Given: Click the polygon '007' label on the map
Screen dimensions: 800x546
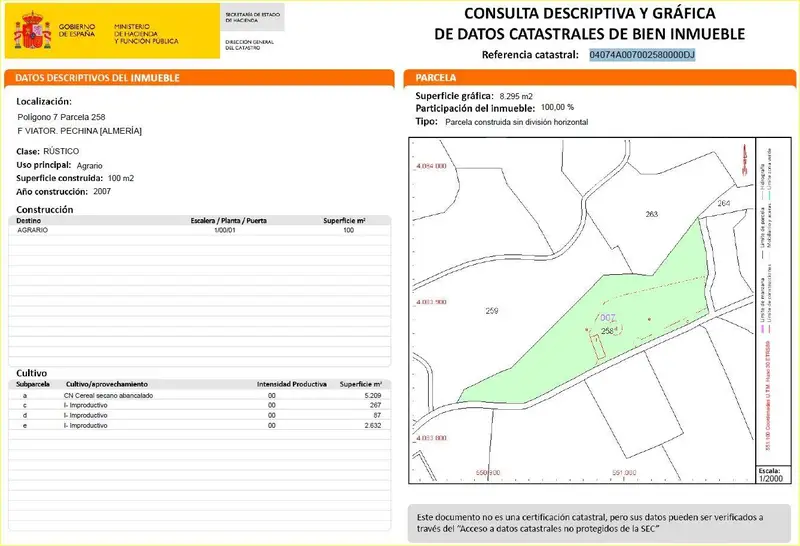Looking at the screenshot, I should click(x=608, y=318).
